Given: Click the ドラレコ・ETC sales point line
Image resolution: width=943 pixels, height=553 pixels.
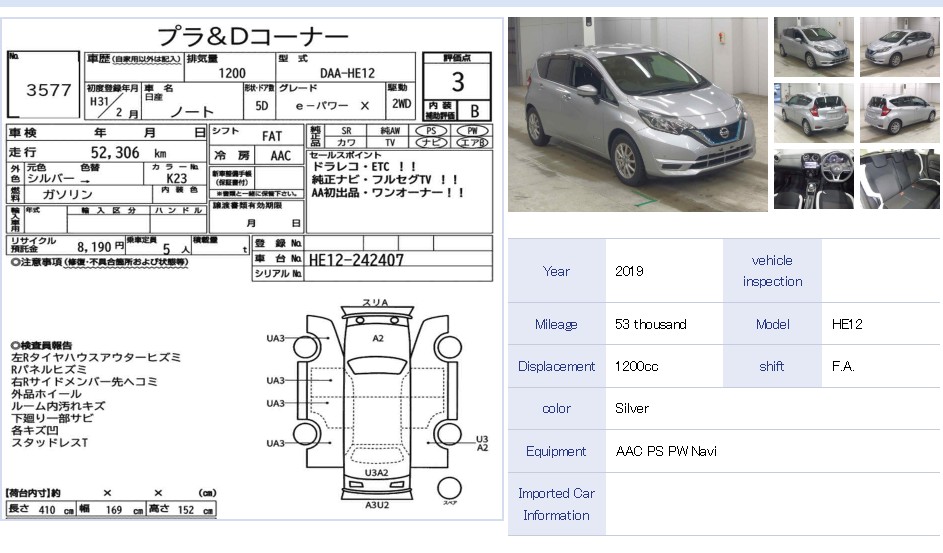Looking at the screenshot, I should pos(363,167).
